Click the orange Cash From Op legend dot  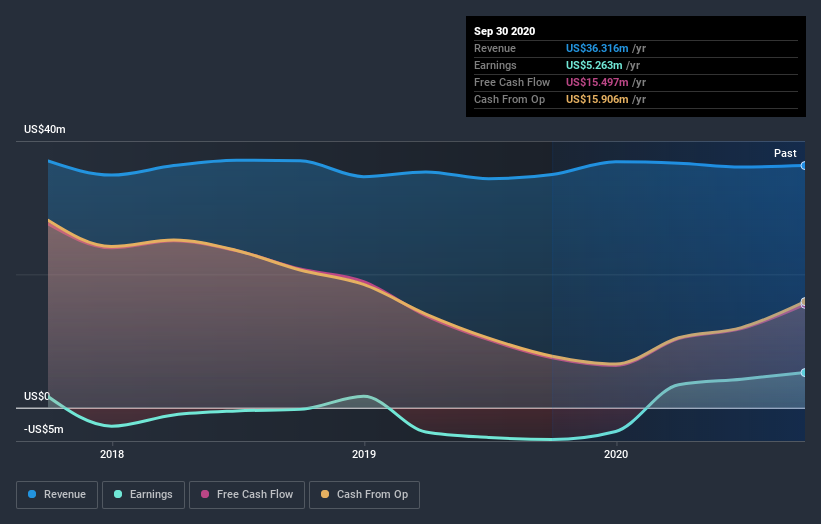tap(325, 494)
